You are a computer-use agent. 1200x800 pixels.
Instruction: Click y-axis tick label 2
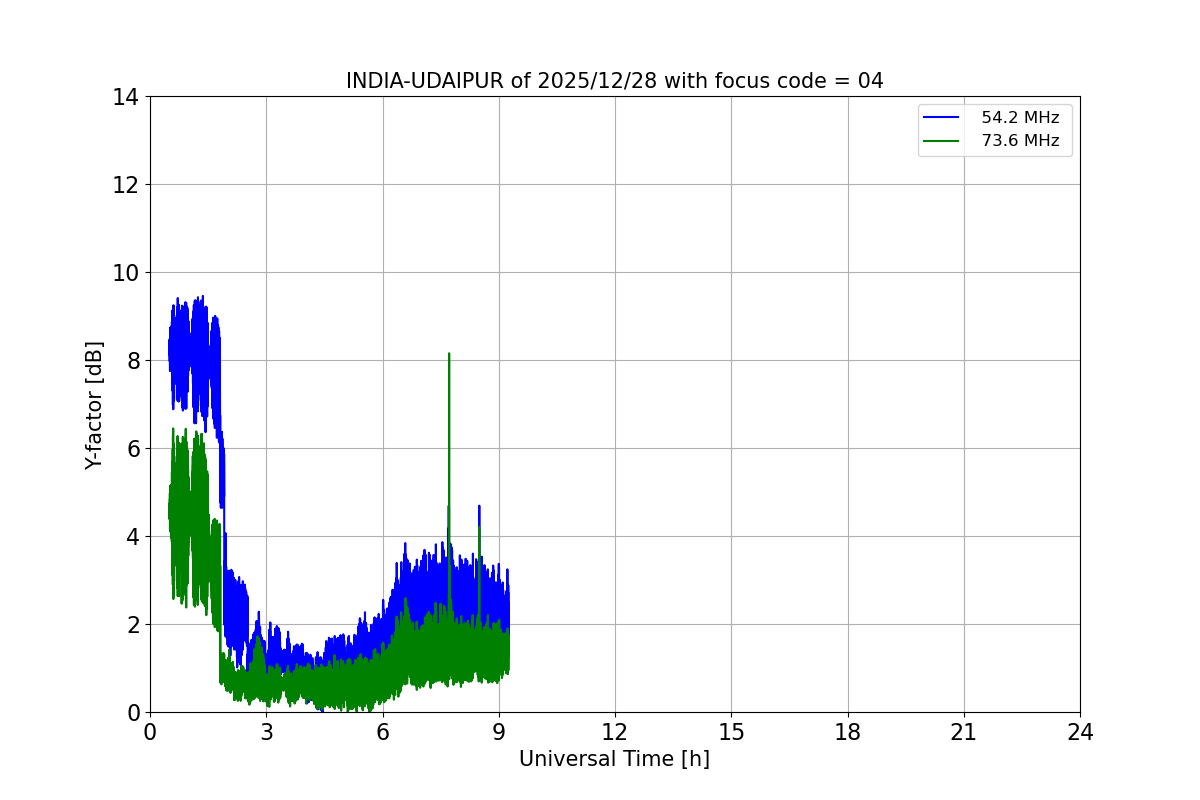132,625
